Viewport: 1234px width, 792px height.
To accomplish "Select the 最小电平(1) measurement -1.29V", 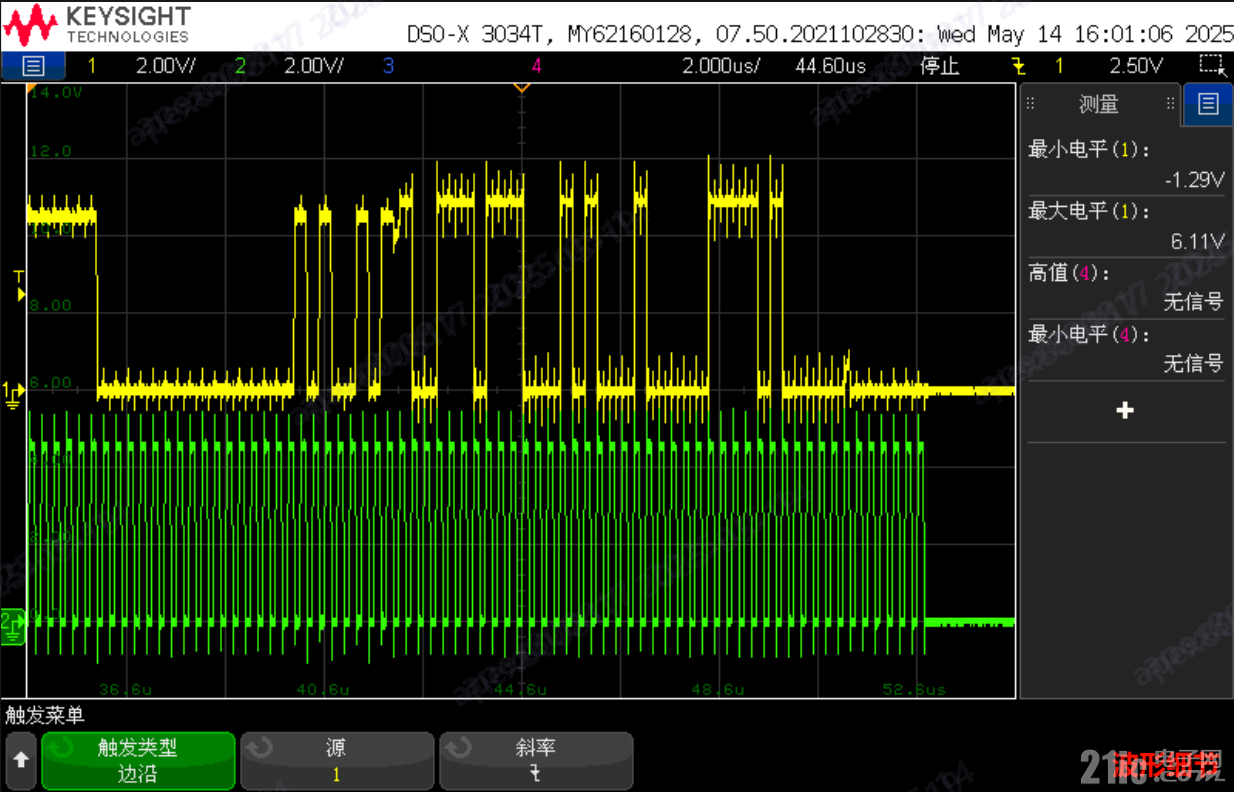I will [1126, 165].
